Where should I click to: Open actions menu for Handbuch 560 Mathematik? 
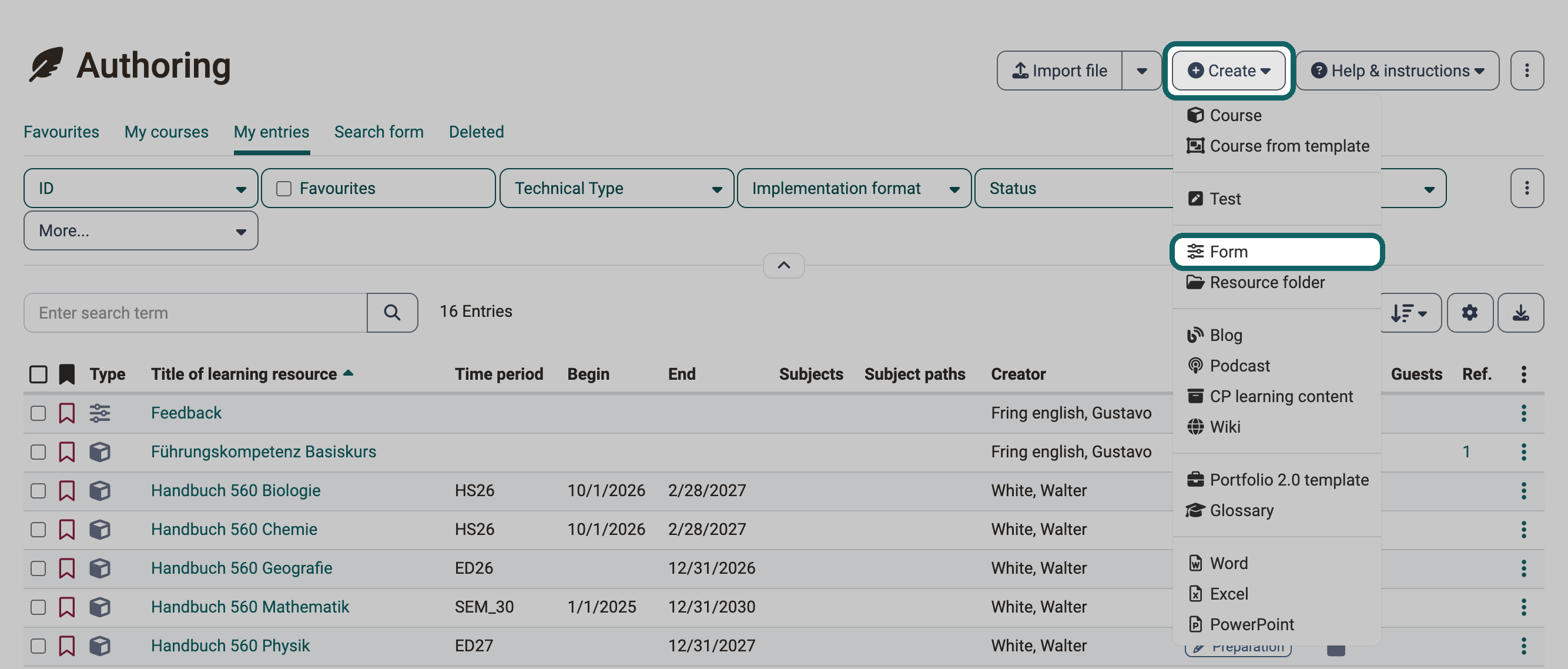pos(1523,606)
